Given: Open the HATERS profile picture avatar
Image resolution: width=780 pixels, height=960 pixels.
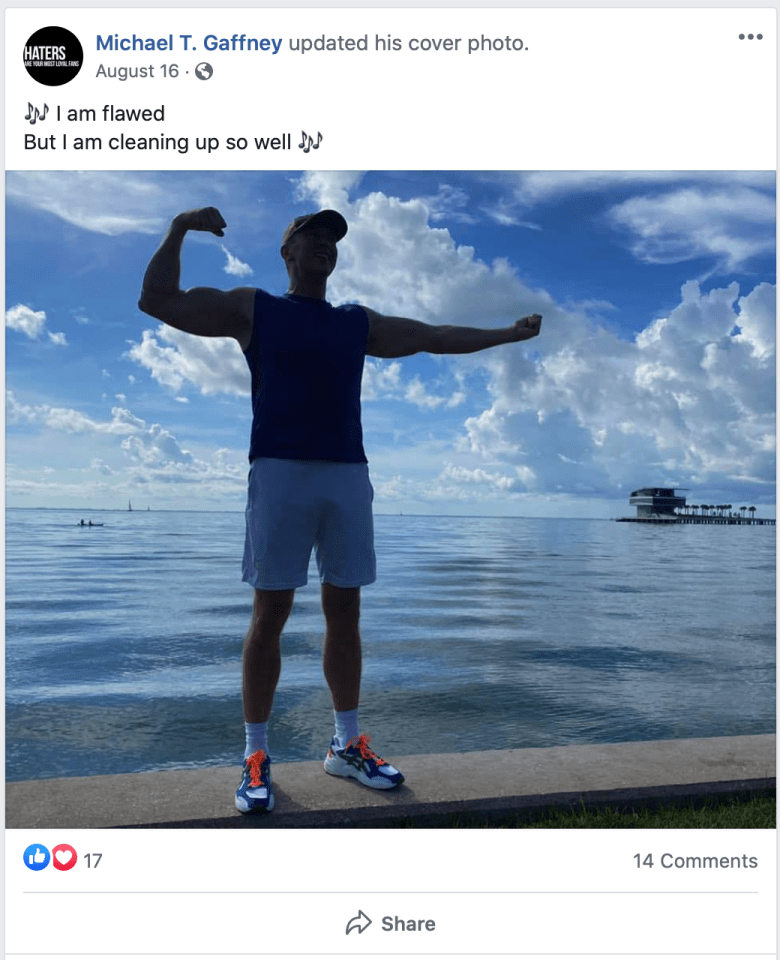Looking at the screenshot, I should [53, 56].
